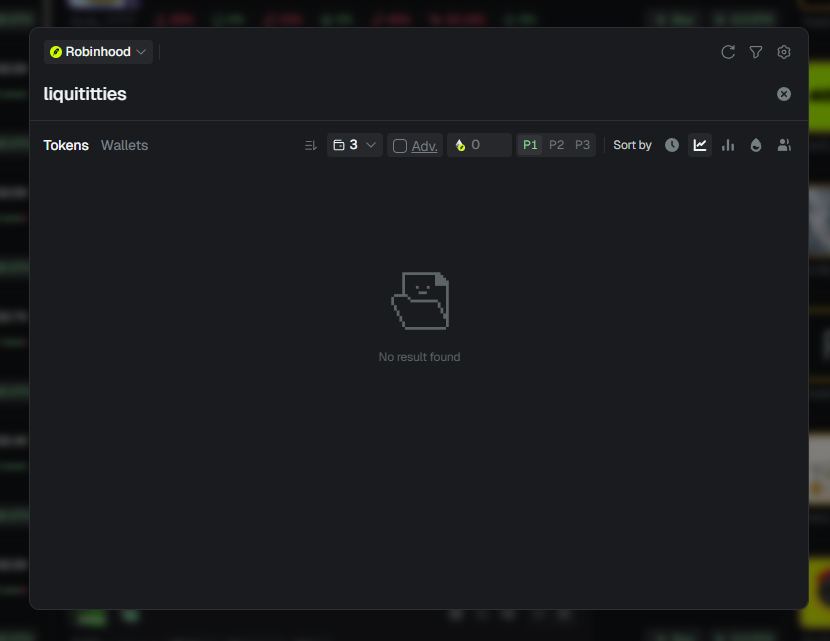This screenshot has width=830, height=641.
Task: Sort by volume bar chart icon
Action: (x=728, y=145)
